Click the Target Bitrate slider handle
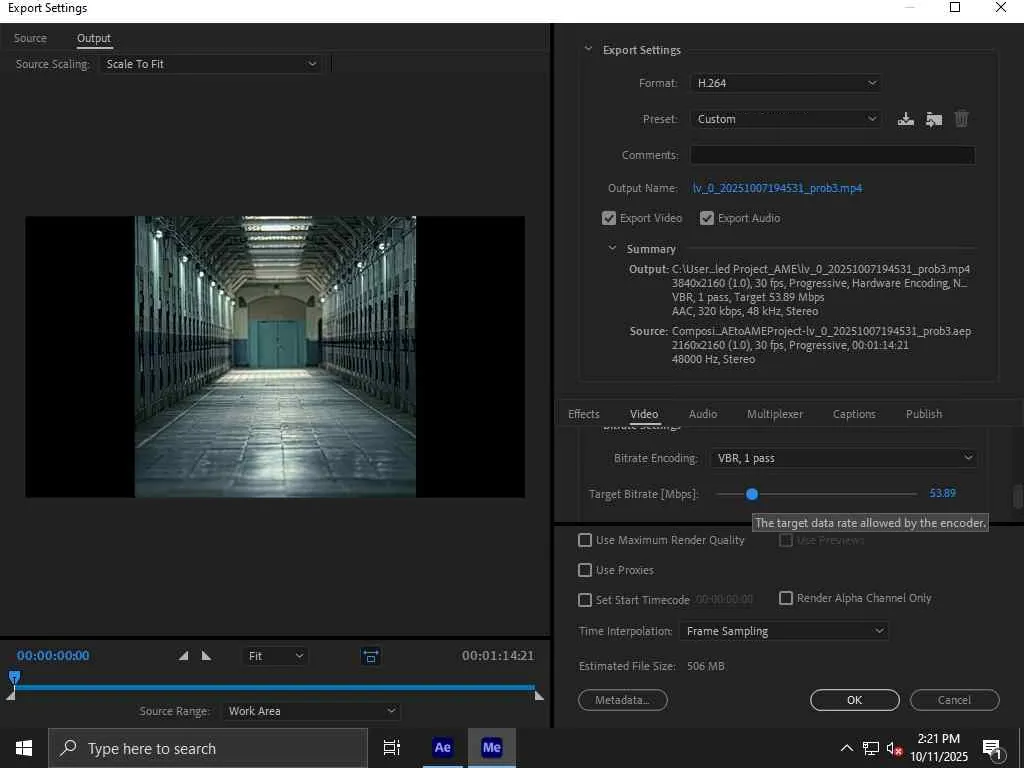1024x768 pixels. (752, 494)
